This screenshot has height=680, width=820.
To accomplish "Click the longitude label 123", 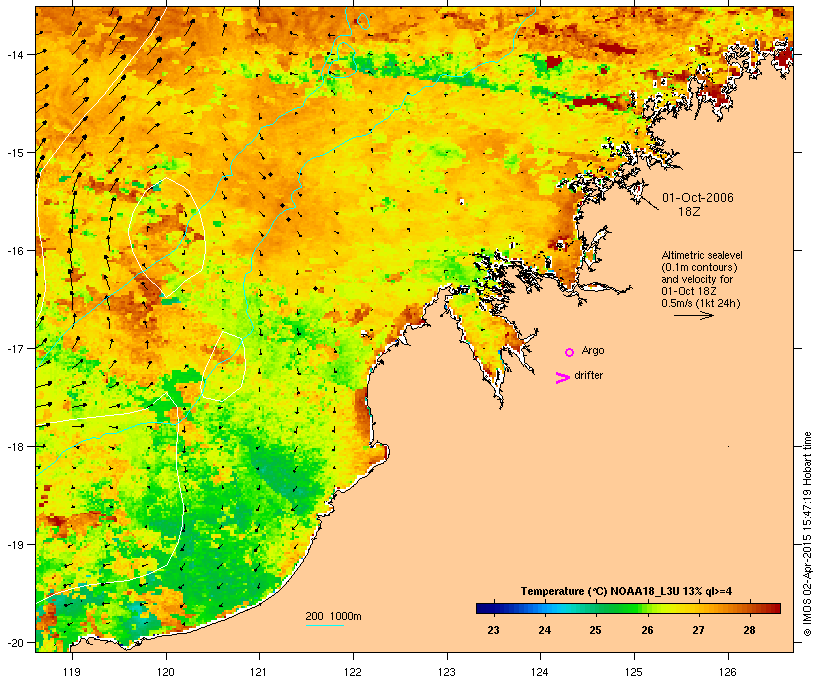I will [447, 672].
